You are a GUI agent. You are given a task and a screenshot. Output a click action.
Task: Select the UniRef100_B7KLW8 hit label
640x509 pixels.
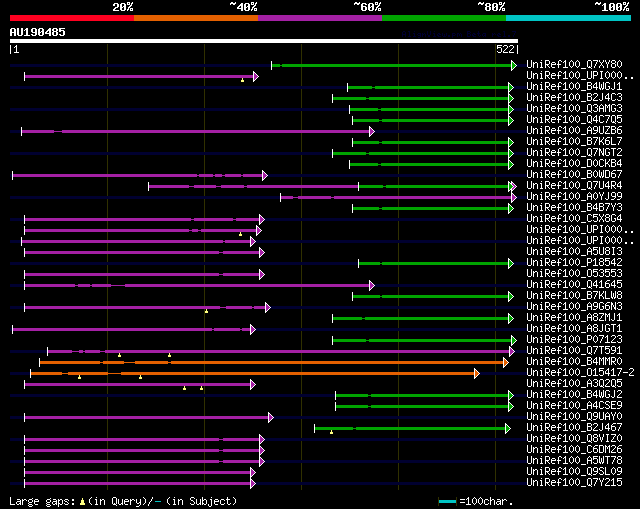(x=574, y=296)
